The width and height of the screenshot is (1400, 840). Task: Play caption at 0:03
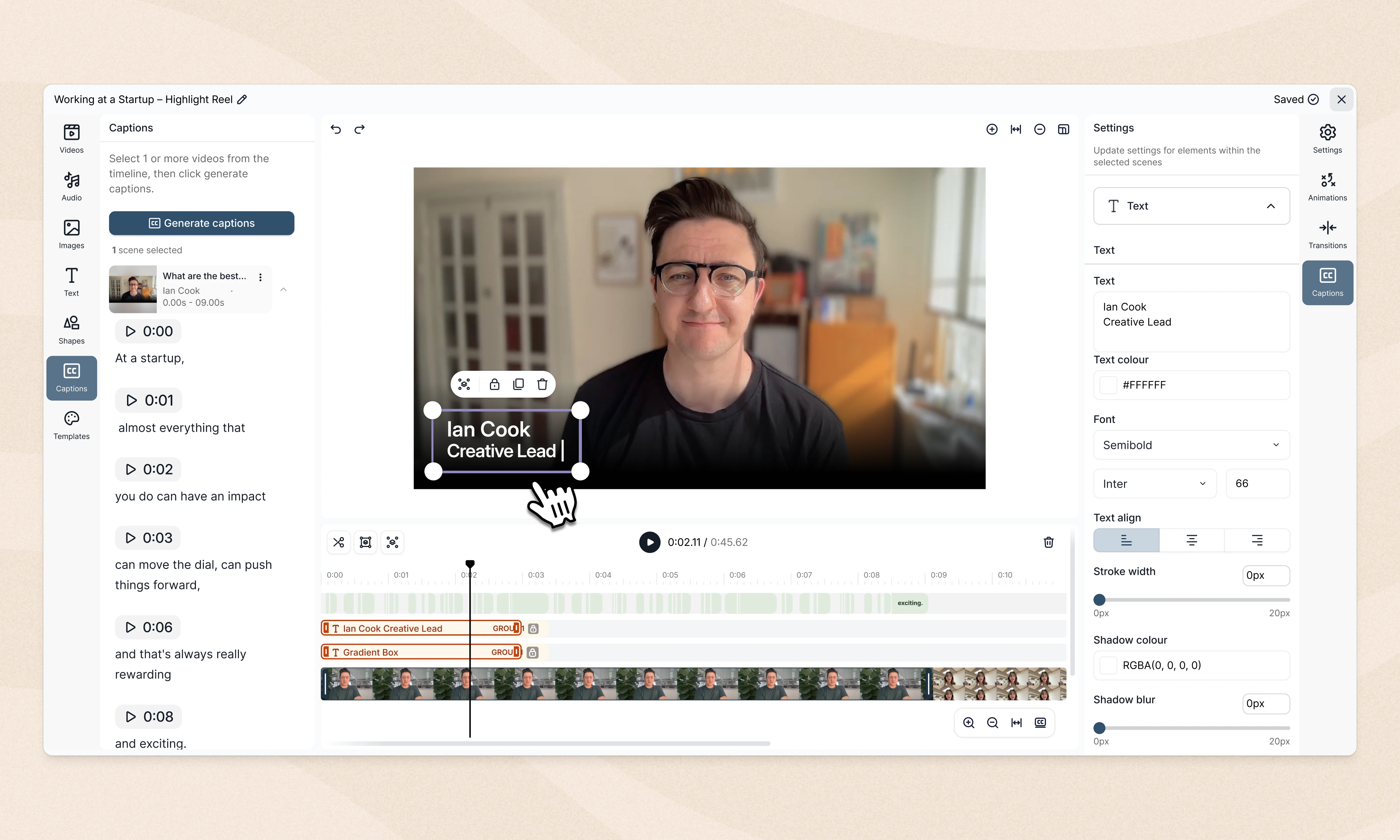tap(148, 538)
